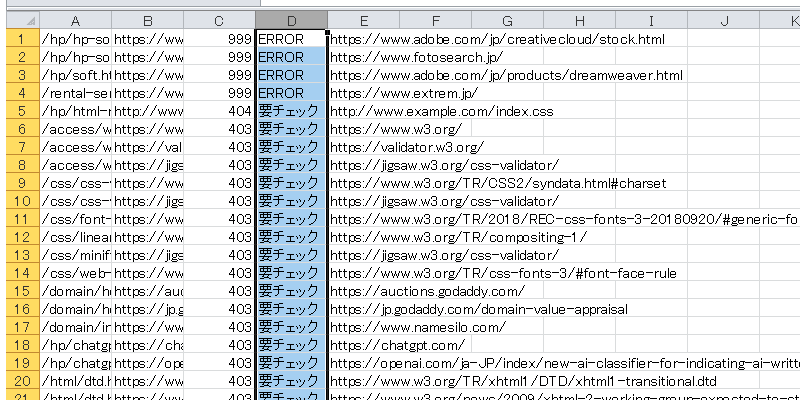800x400 pixels.
Task: Select the column C header
Action: (219, 20)
